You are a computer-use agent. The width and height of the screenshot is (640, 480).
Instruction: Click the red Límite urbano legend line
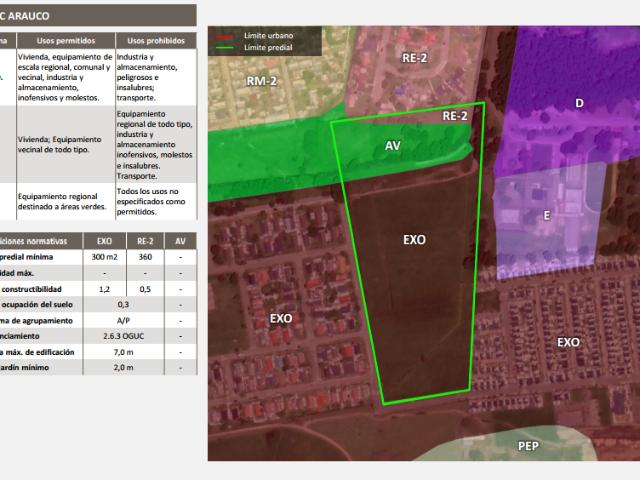[225, 36]
